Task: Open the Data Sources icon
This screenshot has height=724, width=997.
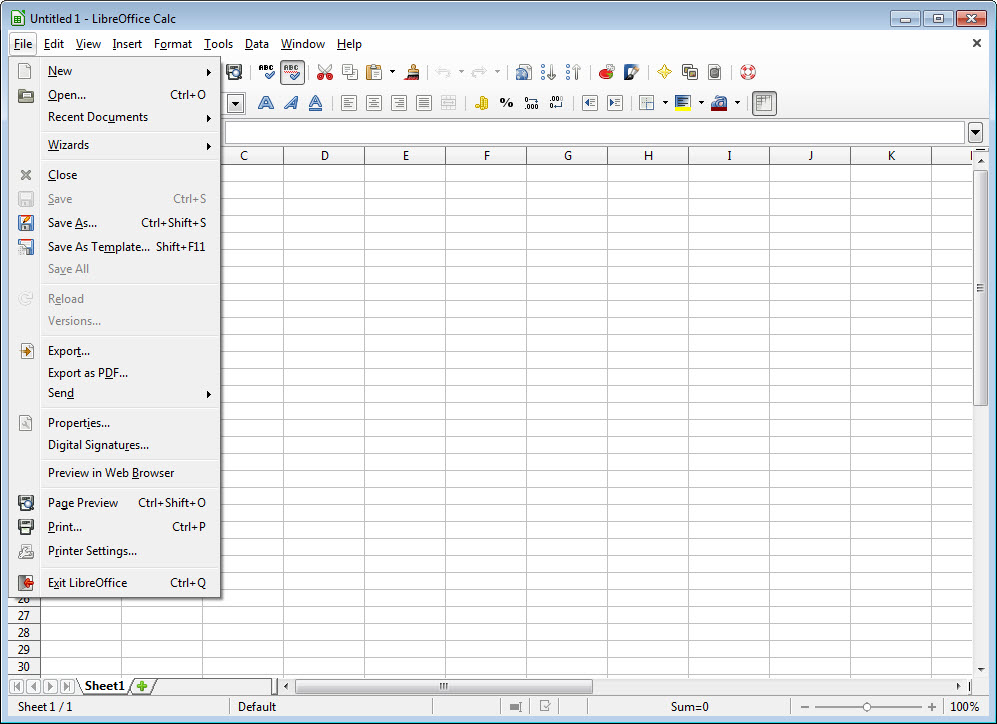Action: tap(715, 72)
